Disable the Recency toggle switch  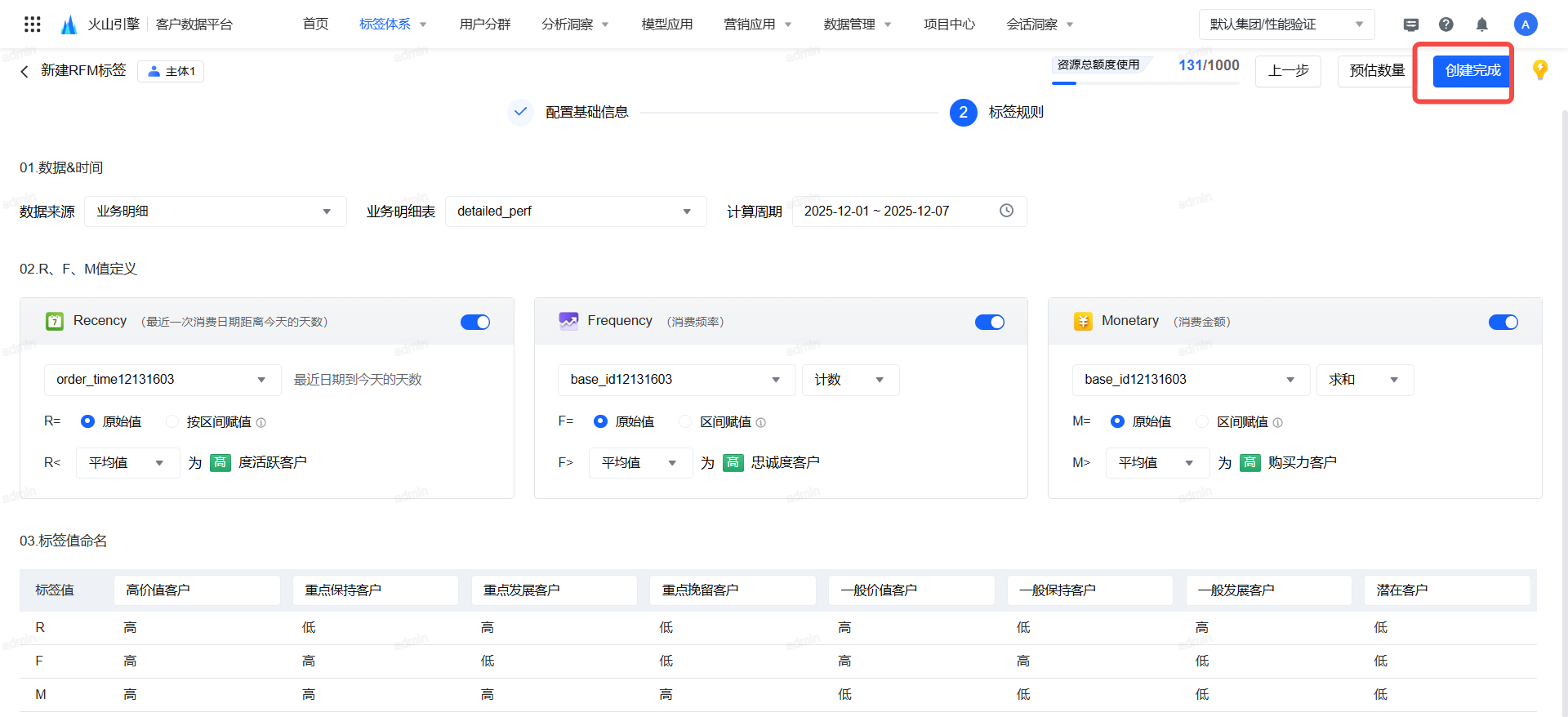[474, 322]
